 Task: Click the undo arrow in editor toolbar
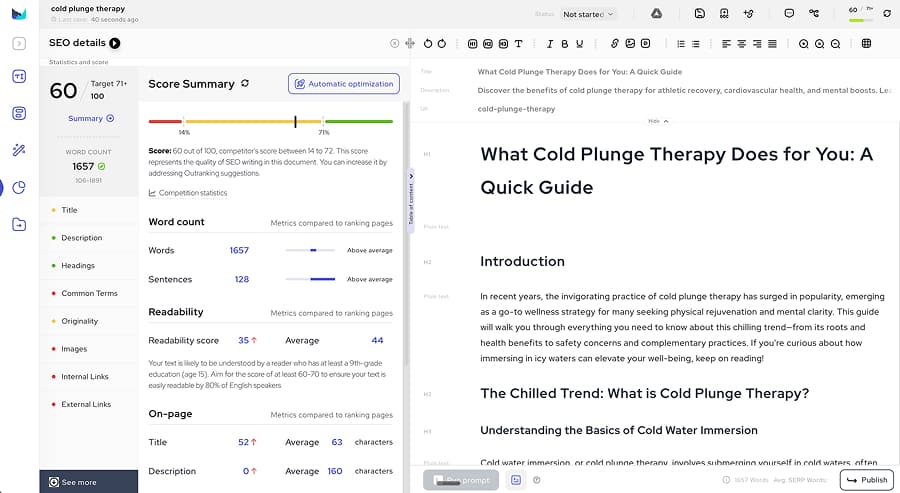click(x=427, y=44)
